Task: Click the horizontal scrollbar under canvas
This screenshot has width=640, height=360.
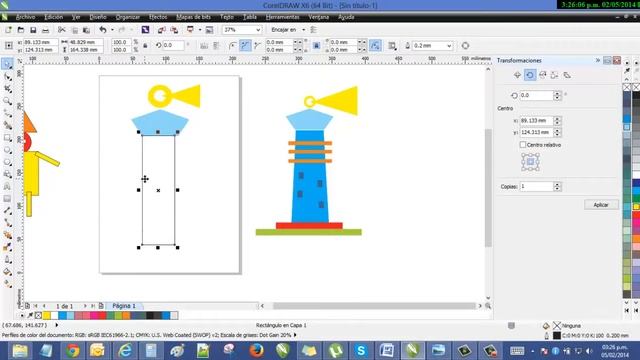Action: tap(374, 306)
